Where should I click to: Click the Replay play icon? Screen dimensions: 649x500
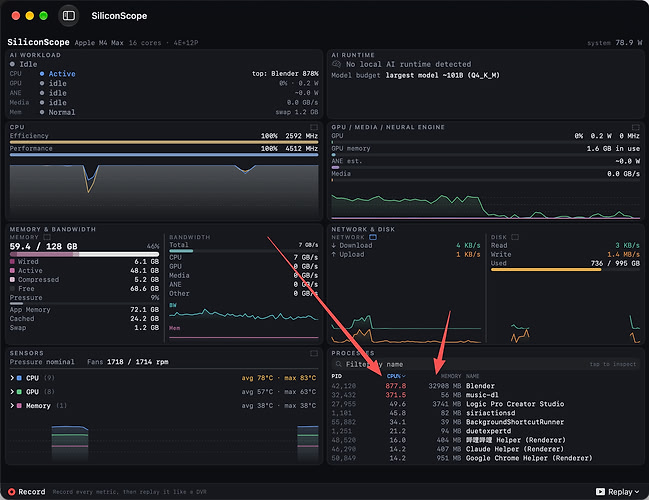600,492
